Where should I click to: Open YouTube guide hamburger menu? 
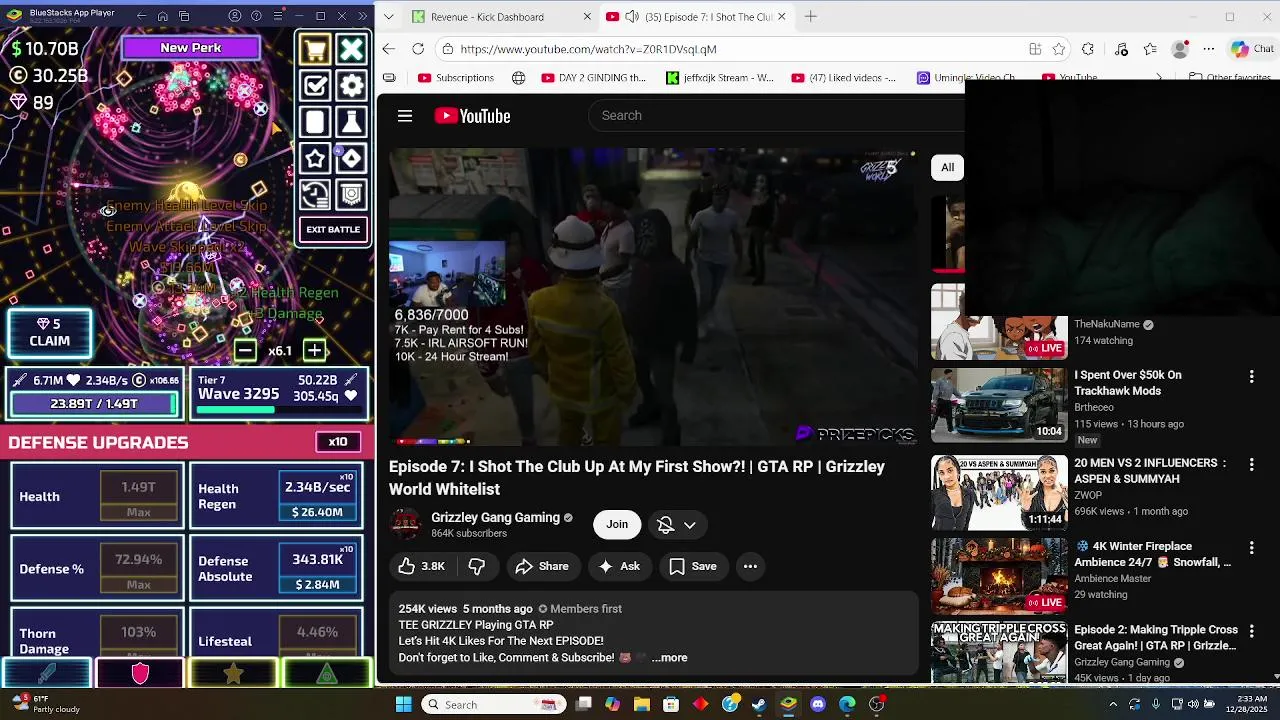(405, 116)
